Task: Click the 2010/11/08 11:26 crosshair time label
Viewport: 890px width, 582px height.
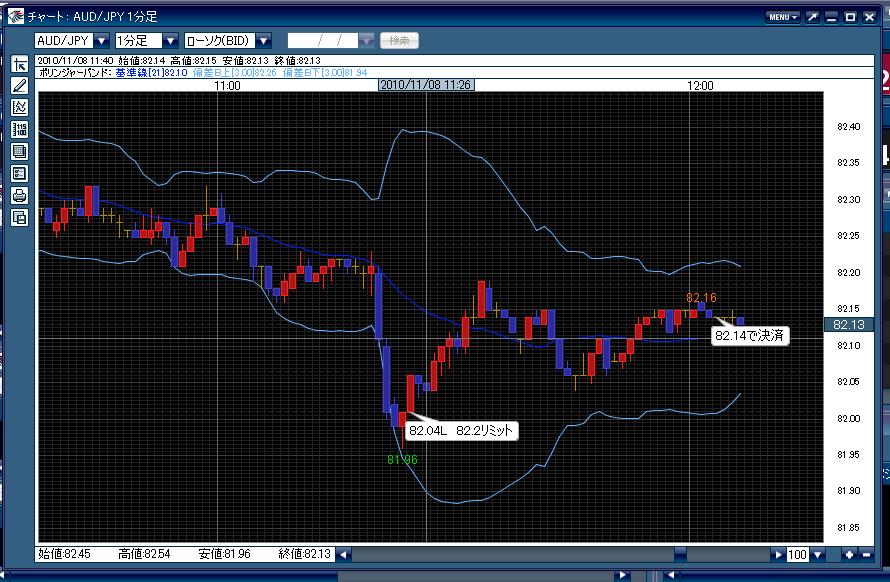Action: coord(426,85)
